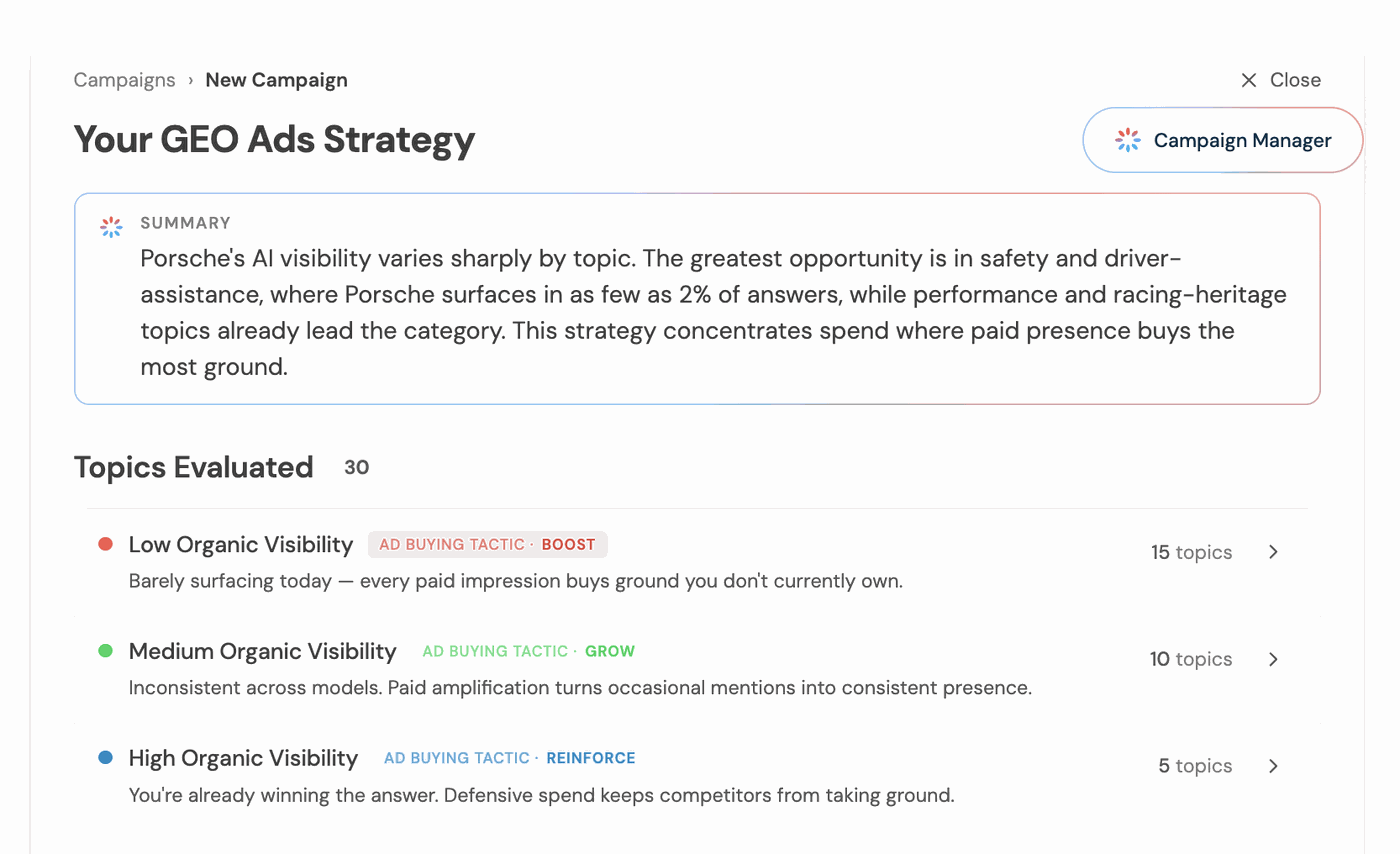The width and height of the screenshot is (1400, 854).
Task: Click the green Medium Organic Visibility dot
Action: (x=105, y=651)
